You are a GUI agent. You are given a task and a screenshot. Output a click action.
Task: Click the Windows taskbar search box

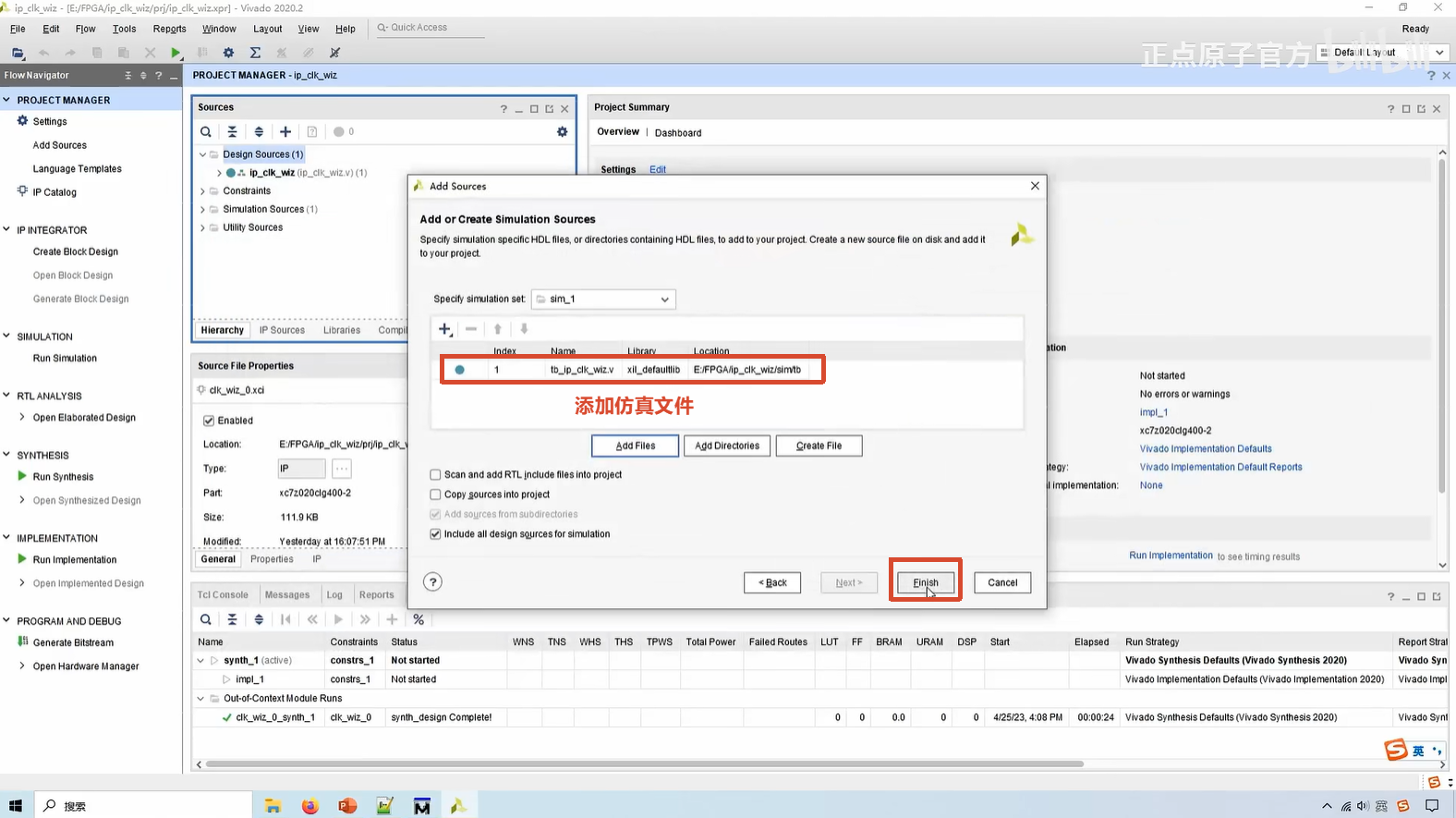coord(143,806)
